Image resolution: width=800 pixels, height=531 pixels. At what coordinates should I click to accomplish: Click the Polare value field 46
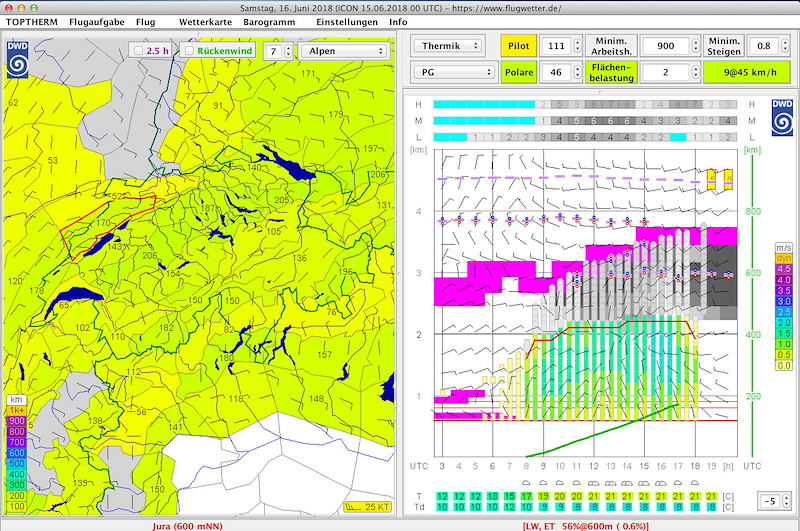click(x=556, y=72)
